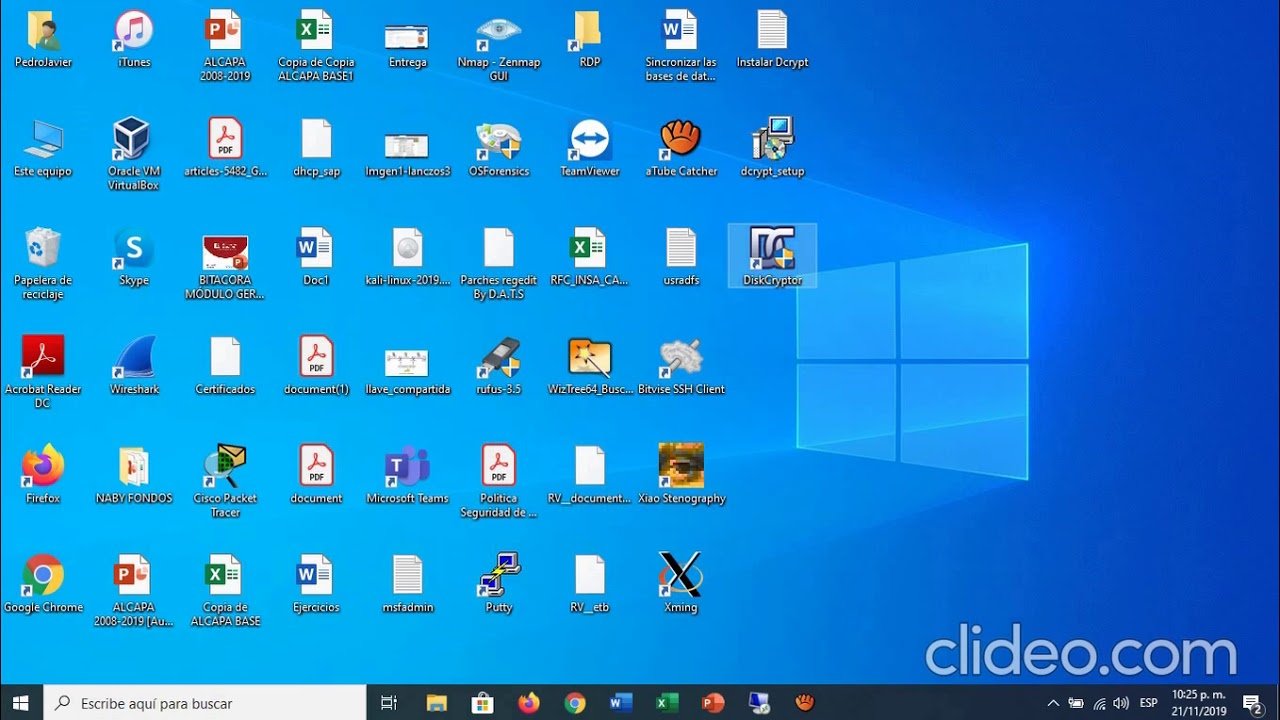
Task: Select the Ejercicios Word document
Action: pos(316,584)
